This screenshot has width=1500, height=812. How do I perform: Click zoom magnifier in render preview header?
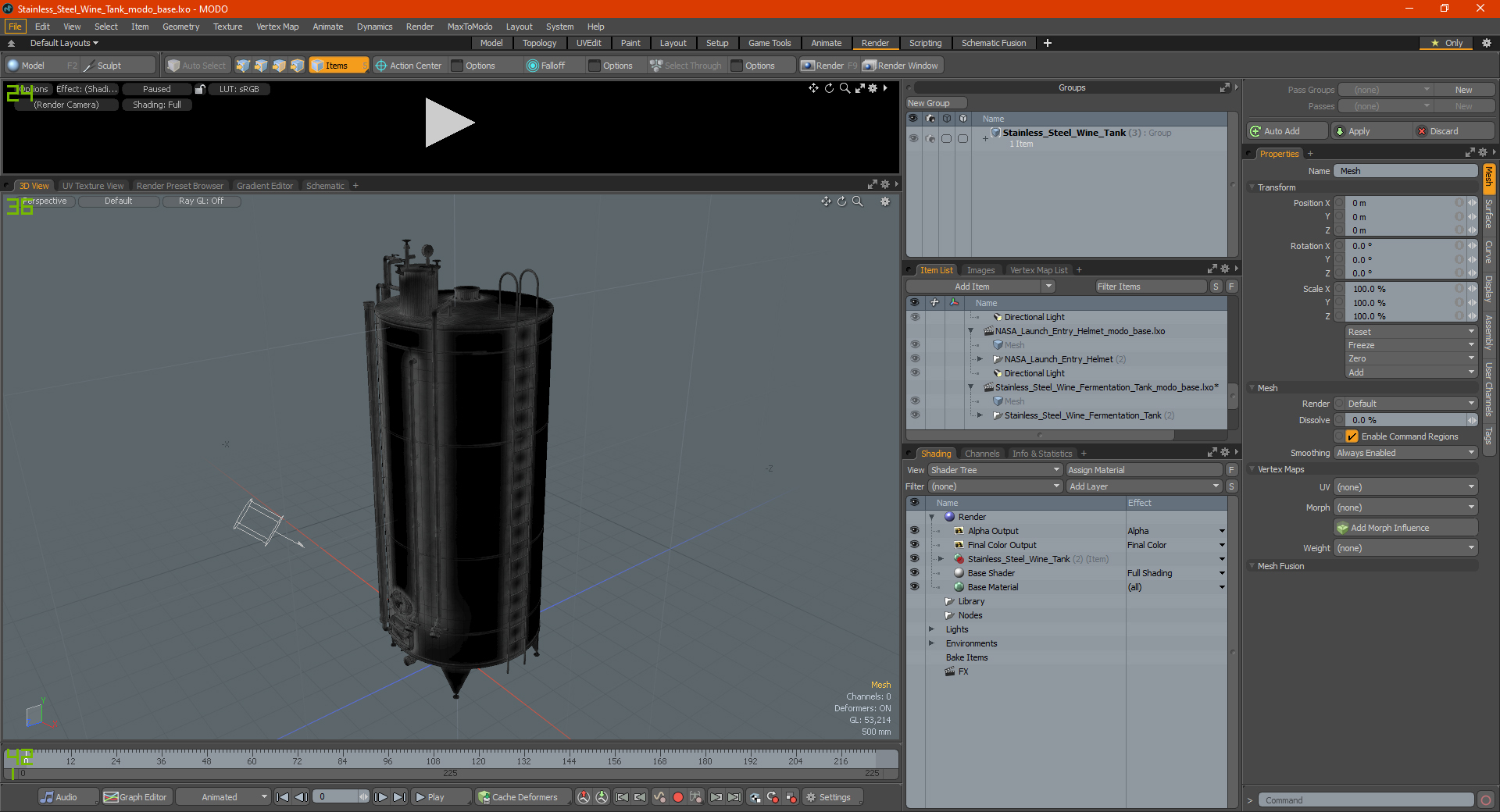[845, 88]
